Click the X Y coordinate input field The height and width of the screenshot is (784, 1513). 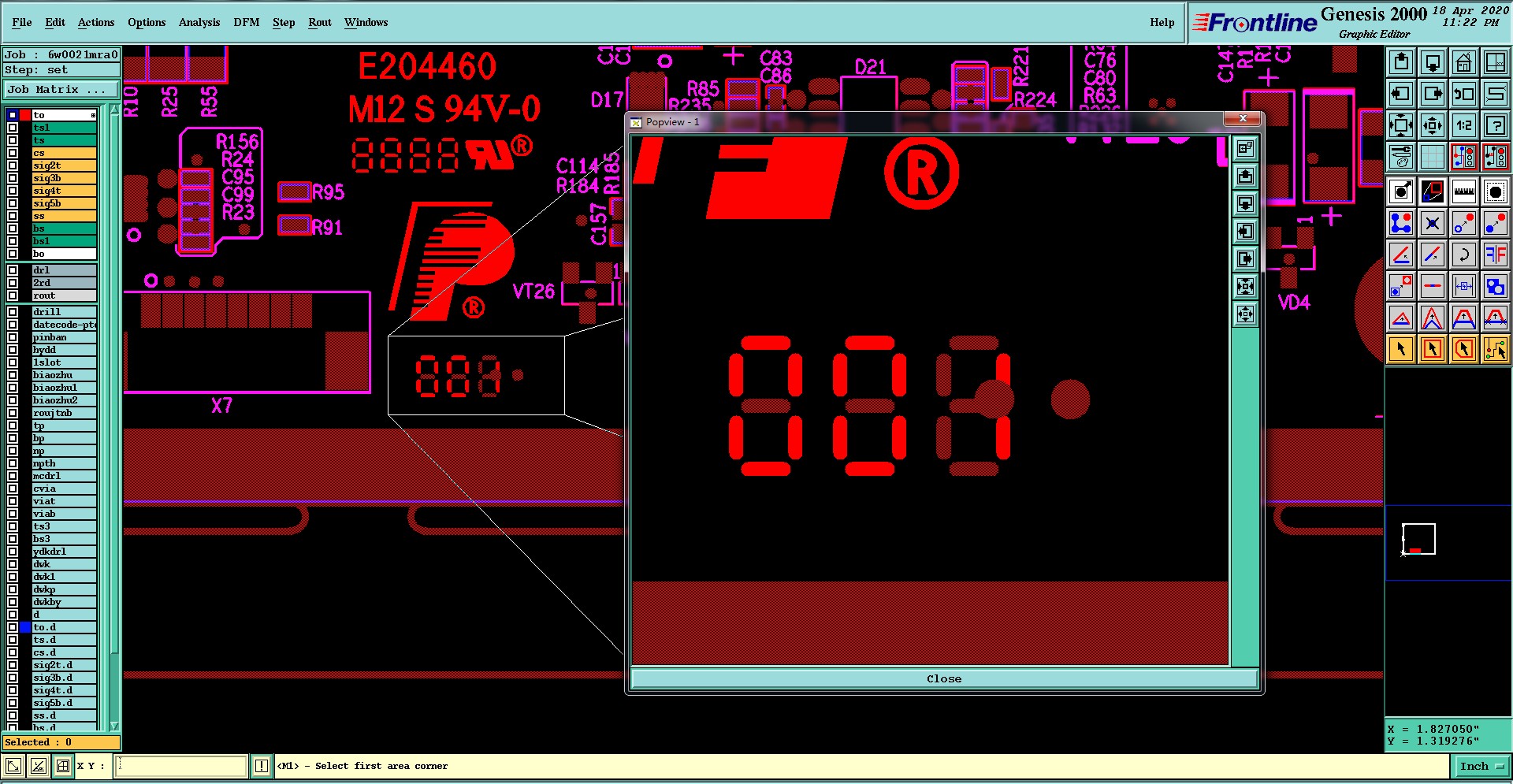(x=181, y=766)
